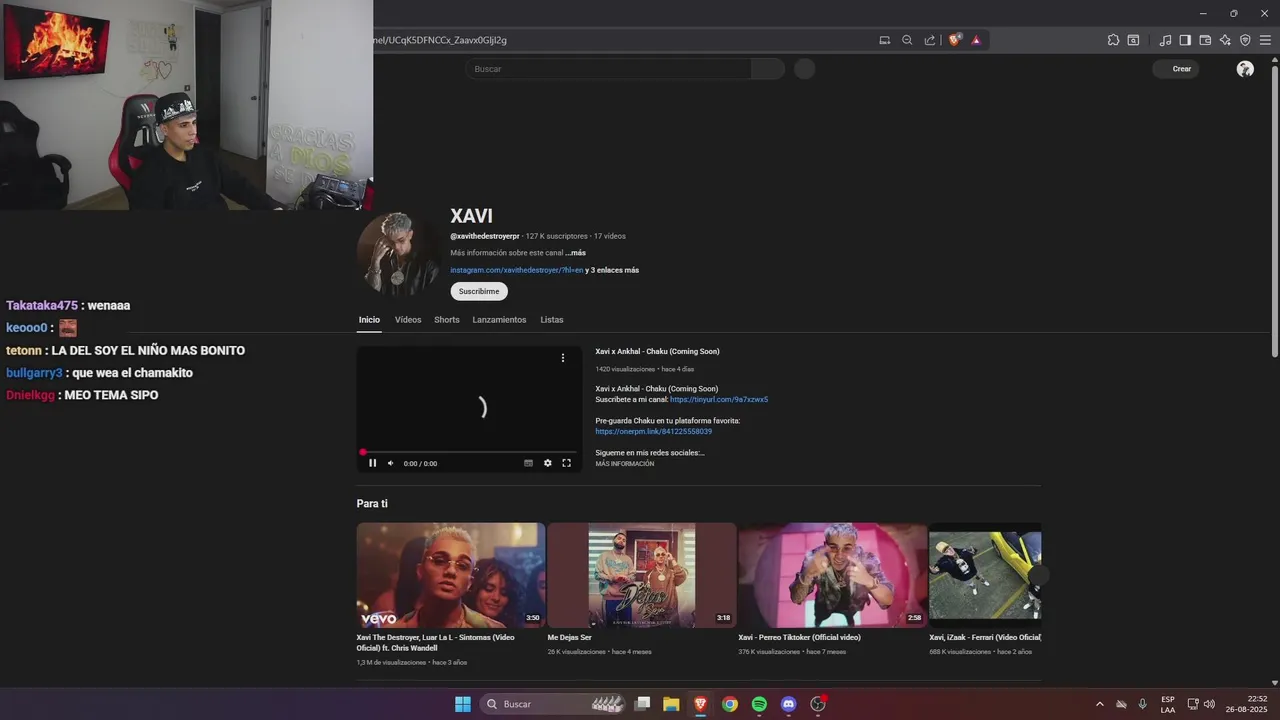The image size is (1280, 720).
Task: Switch to the Shorts tab
Action: (x=447, y=320)
